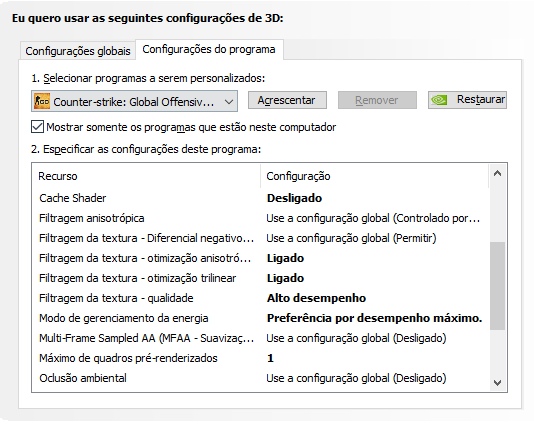Screen dimensions: 534x424
Task: Change Filtragem da textura - otimização trilinear value
Action: click(285, 278)
